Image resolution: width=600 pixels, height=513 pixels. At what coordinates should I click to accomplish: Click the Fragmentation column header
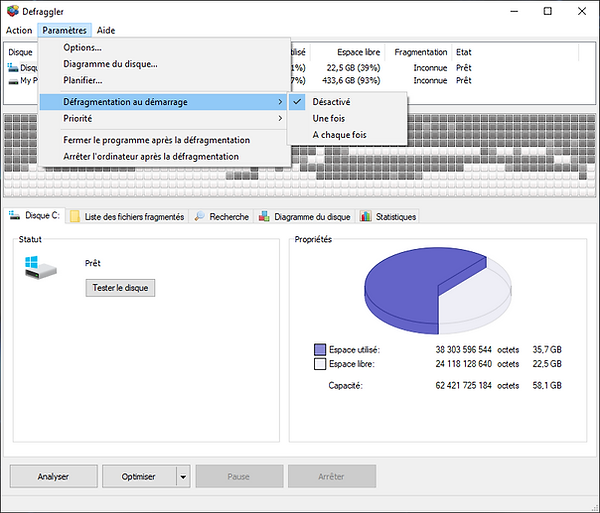421,52
